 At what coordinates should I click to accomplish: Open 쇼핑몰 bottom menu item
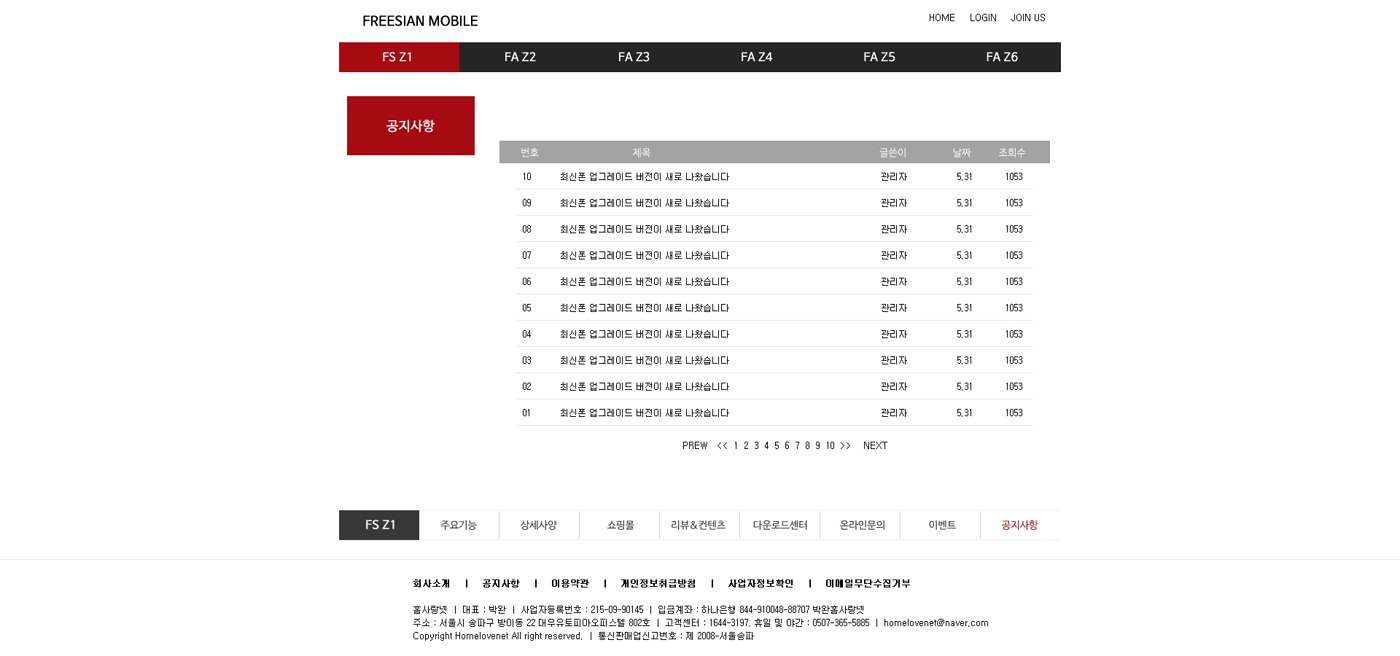(620, 525)
